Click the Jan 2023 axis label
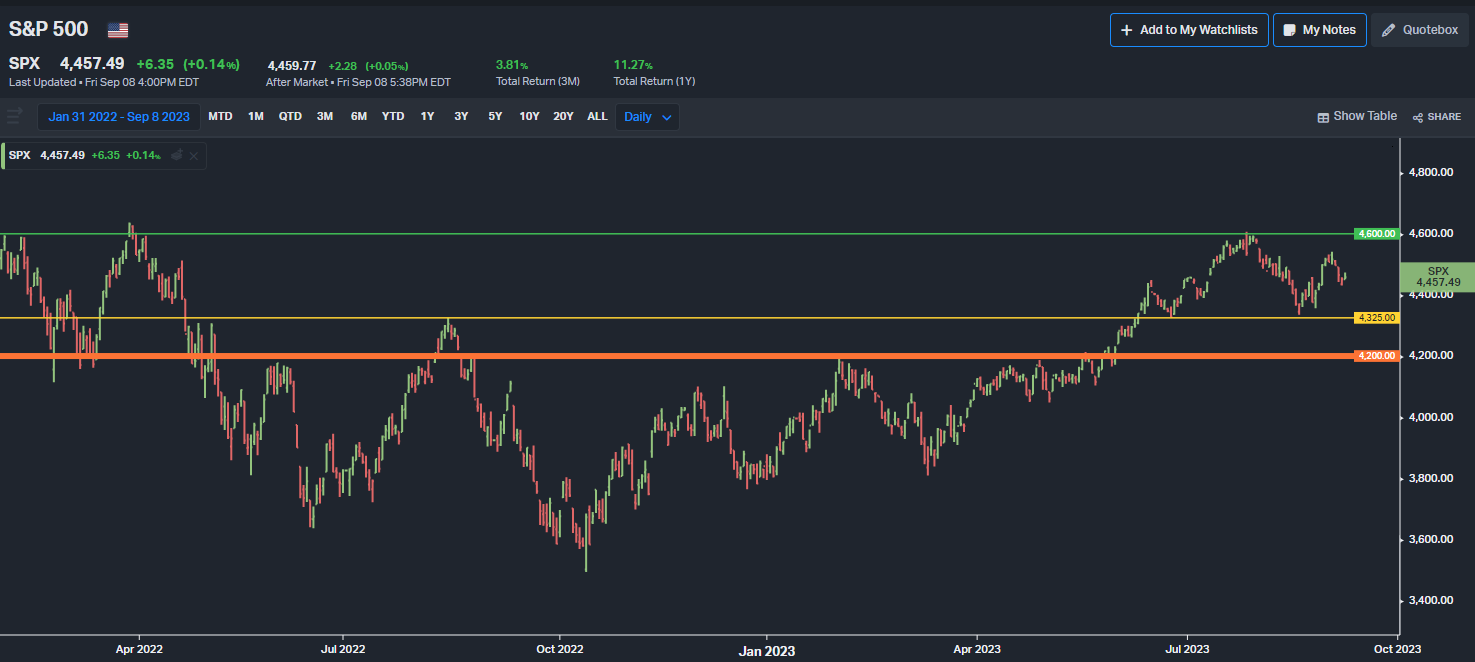Viewport: 1475px width, 662px height. [767, 651]
